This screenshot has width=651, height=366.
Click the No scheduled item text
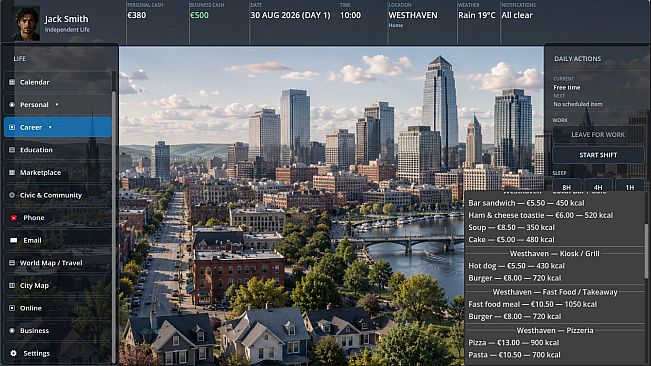coord(578,104)
